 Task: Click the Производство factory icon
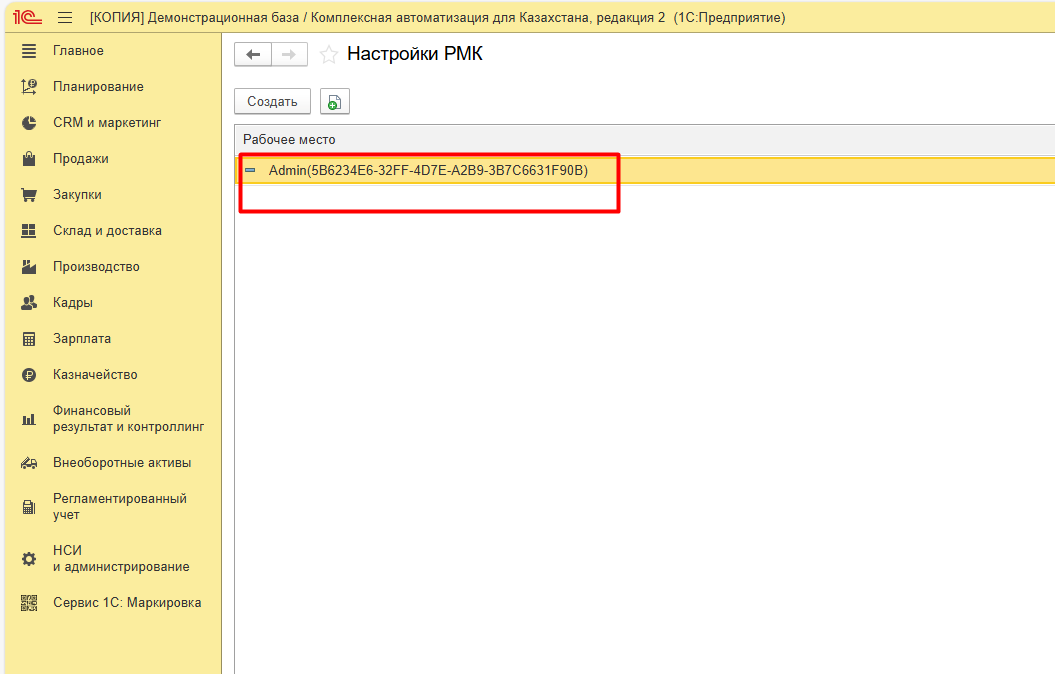(x=29, y=267)
